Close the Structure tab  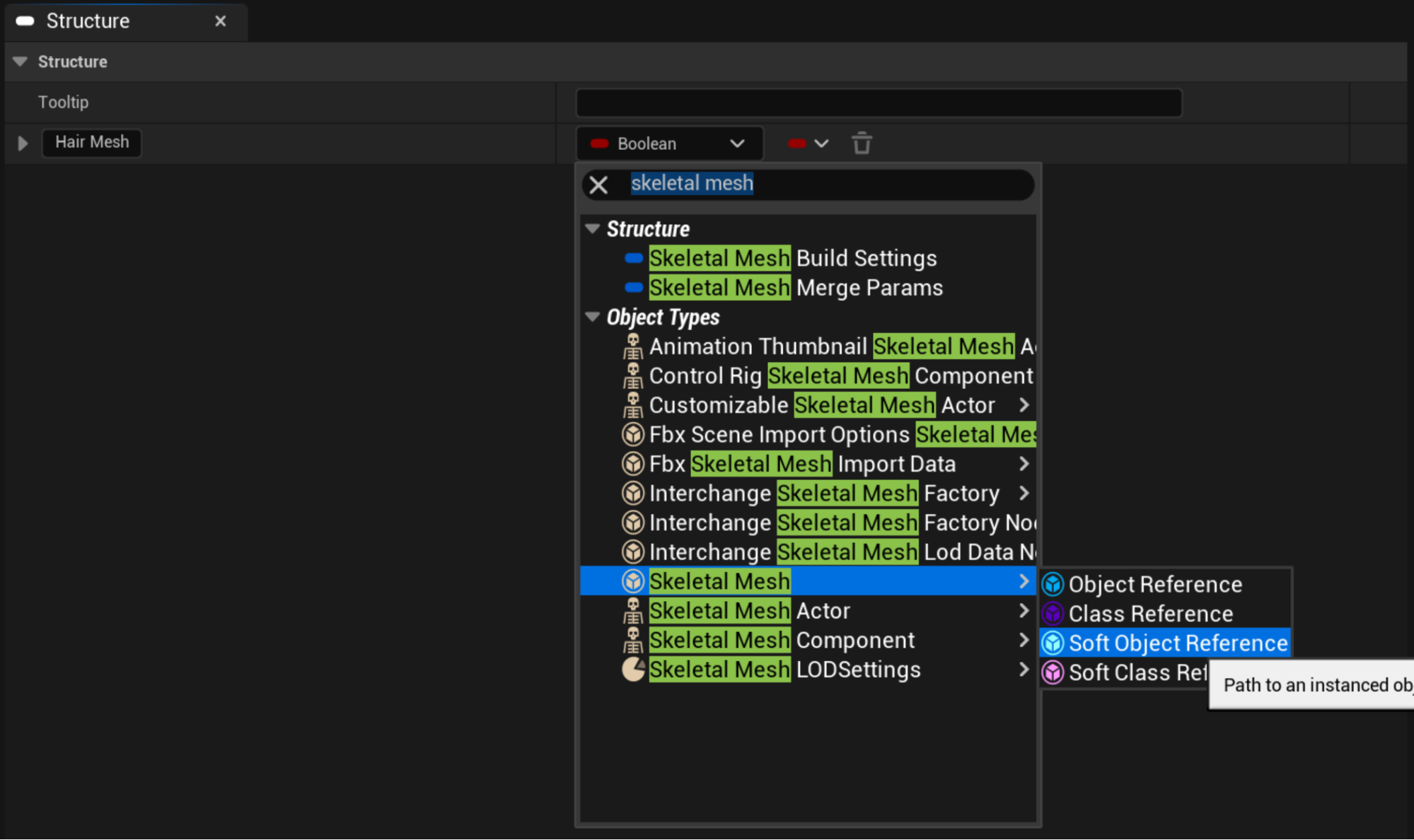(x=221, y=21)
